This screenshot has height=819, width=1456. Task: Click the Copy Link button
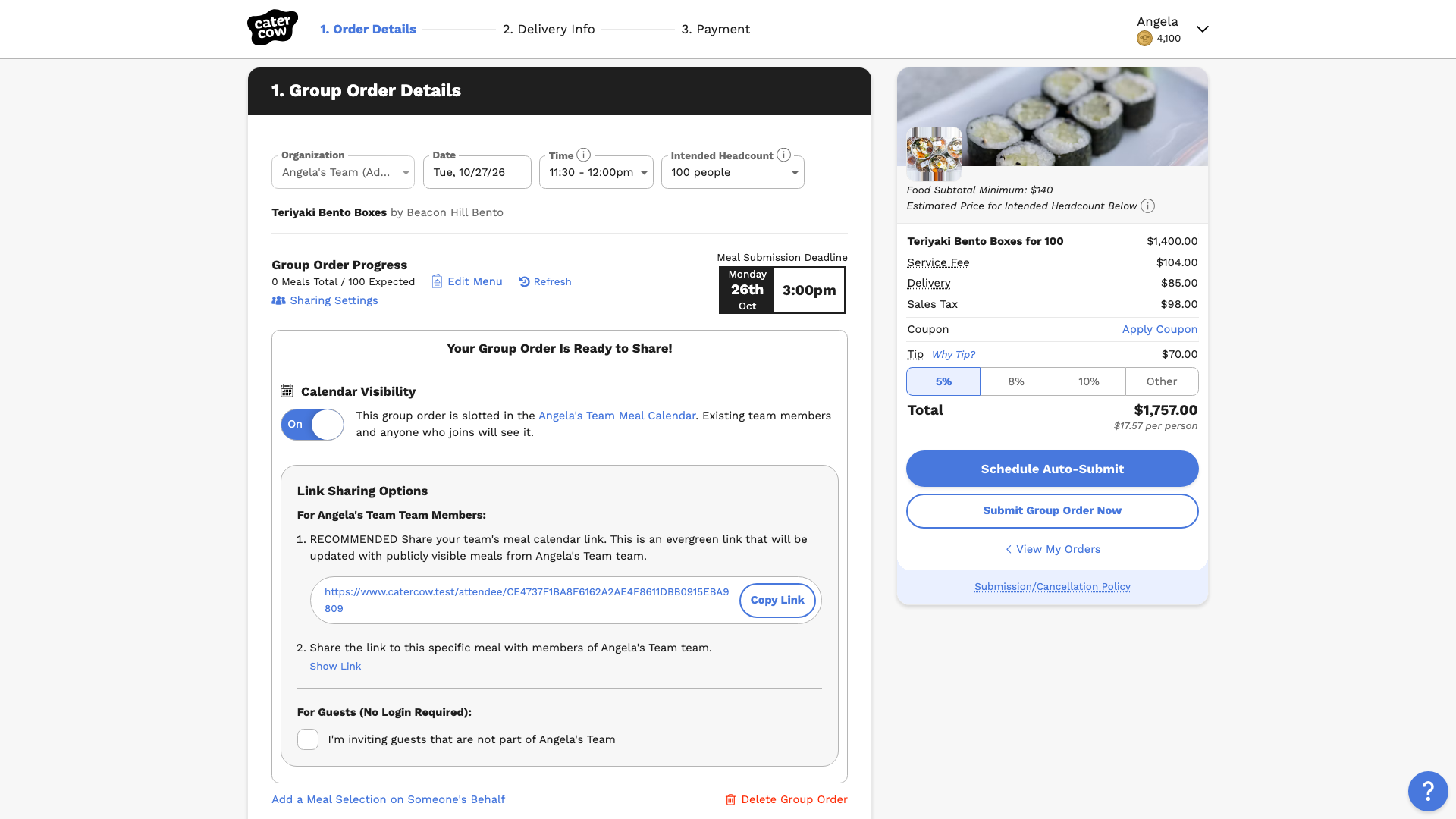click(x=777, y=600)
